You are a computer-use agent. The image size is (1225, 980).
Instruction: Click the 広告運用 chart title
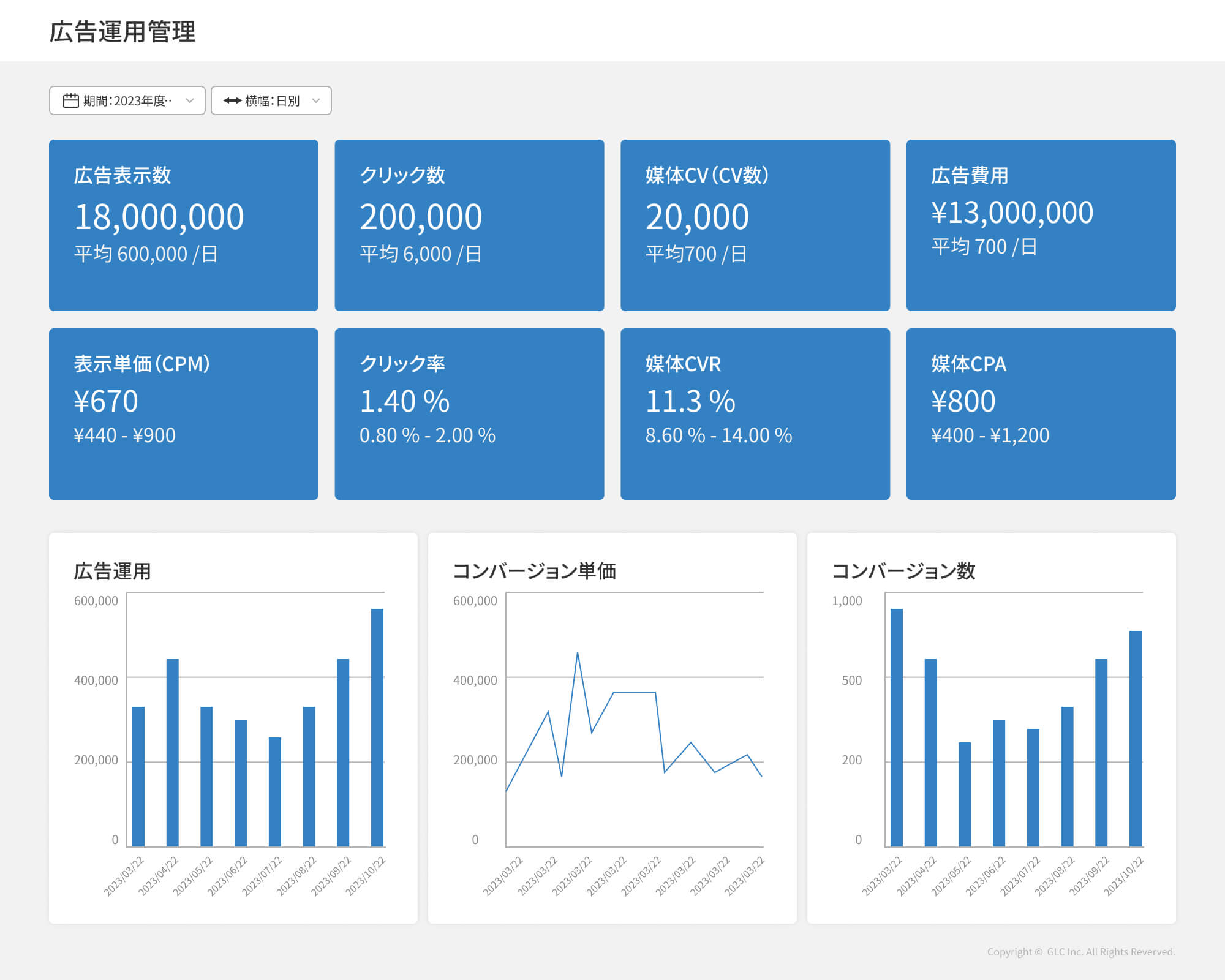(x=112, y=571)
